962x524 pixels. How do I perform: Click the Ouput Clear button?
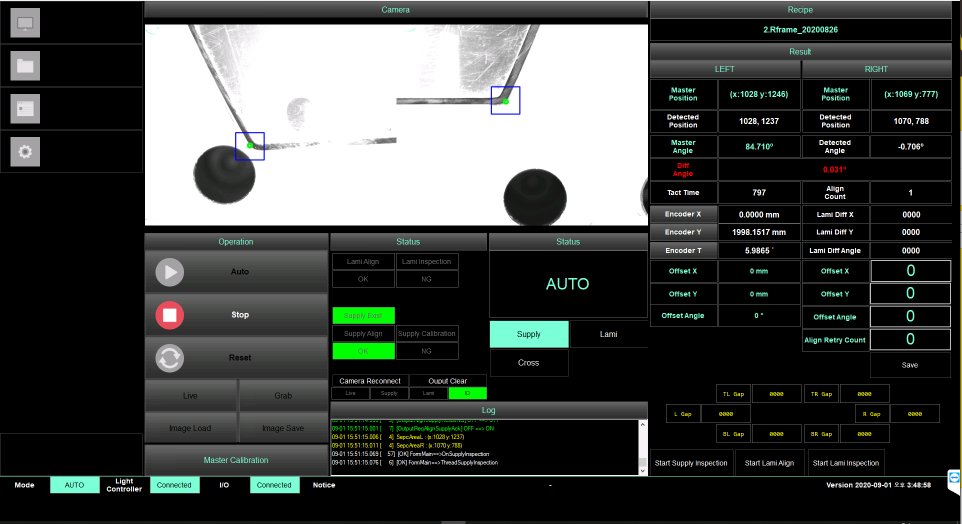[x=448, y=381]
